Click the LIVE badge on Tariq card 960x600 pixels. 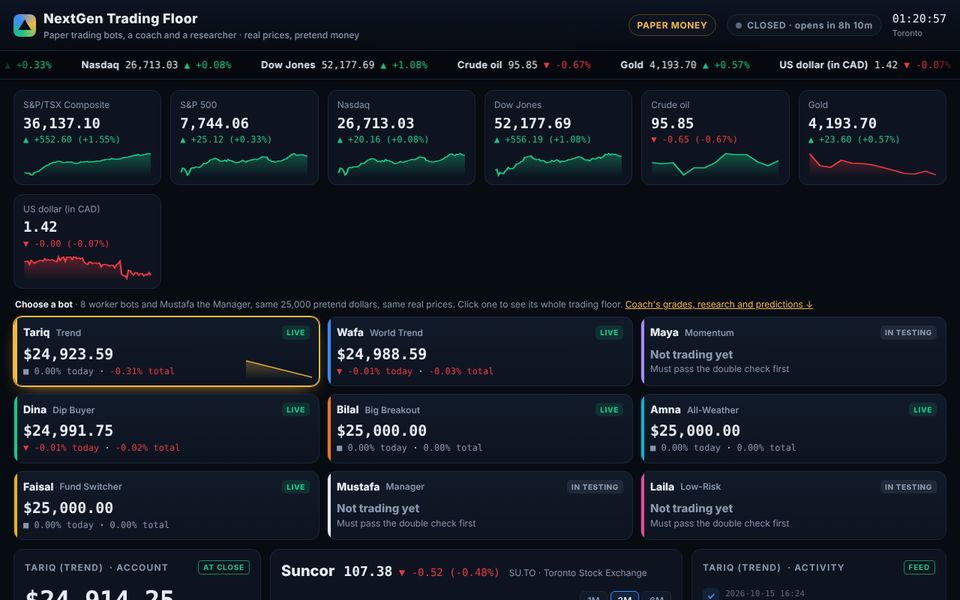pyautogui.click(x=295, y=332)
